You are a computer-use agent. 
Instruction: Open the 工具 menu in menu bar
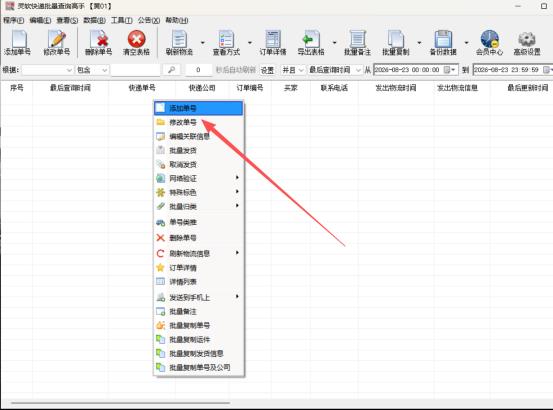tap(121, 20)
